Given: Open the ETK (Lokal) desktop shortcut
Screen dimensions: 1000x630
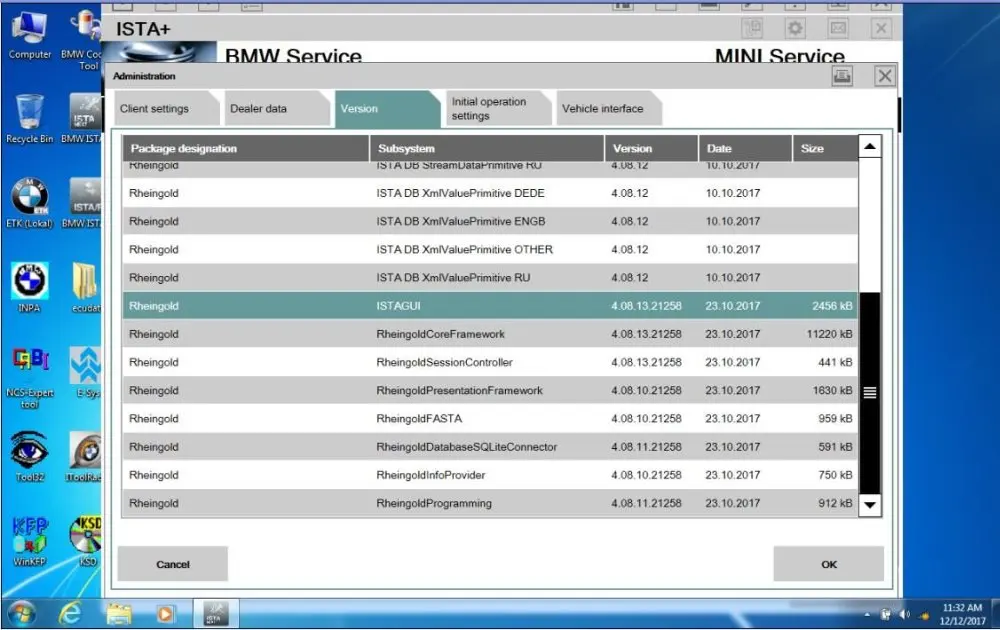Looking at the screenshot, I should tap(28, 205).
